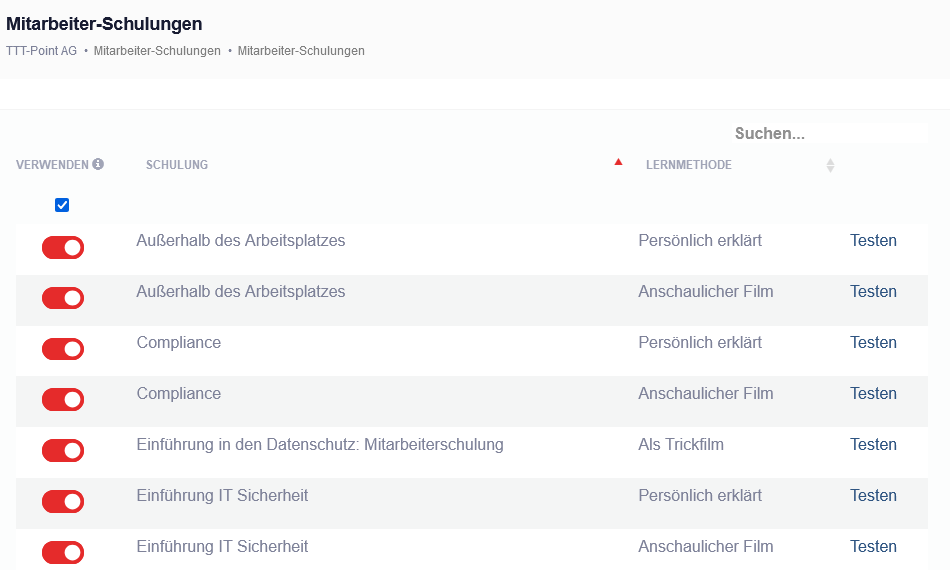This screenshot has height=570, width=950.
Task: Toggle Einführung IT Sicherheit, Persönlich erklärt switch
Action: click(x=63, y=502)
